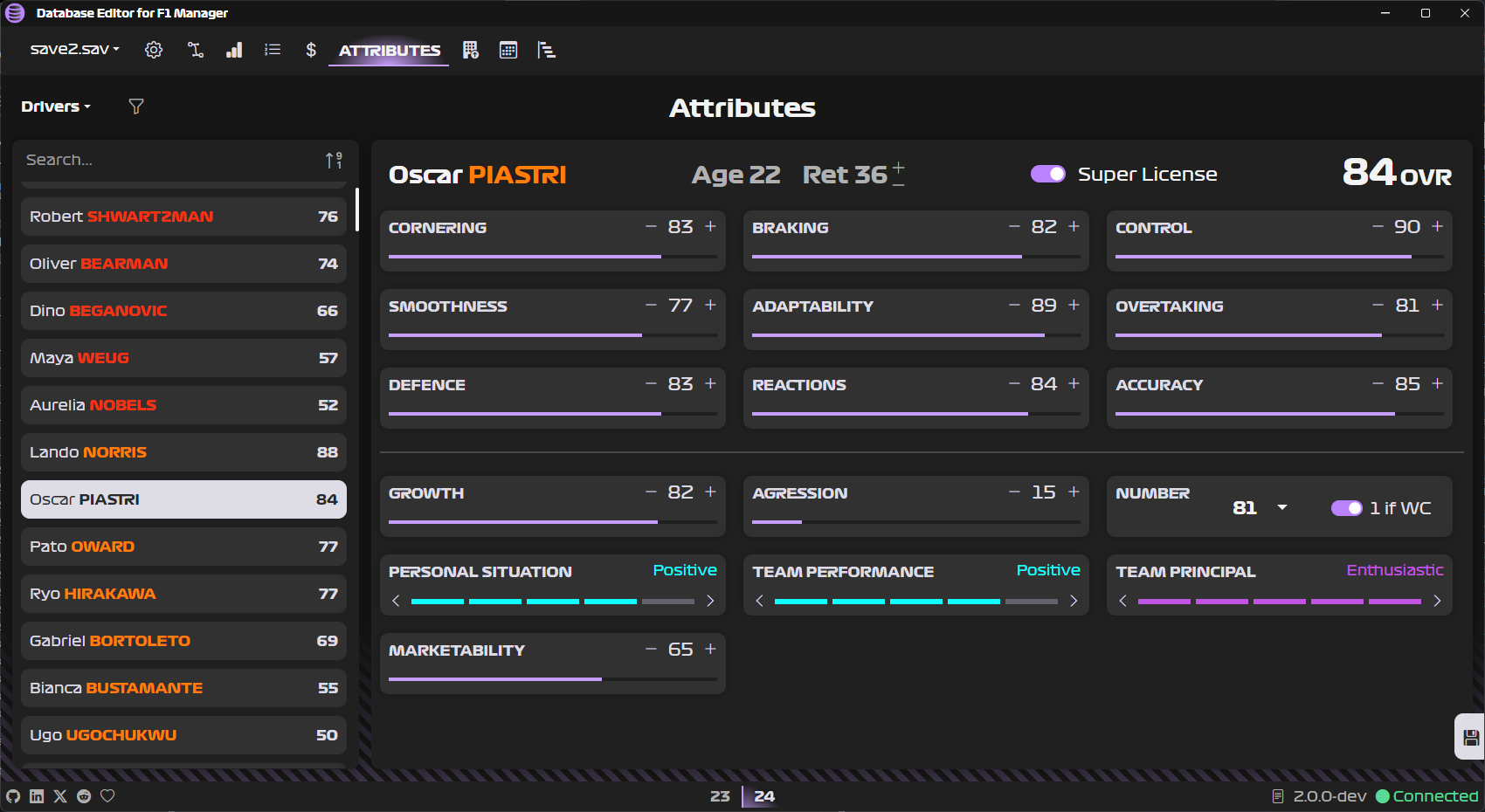Select Lando Norris in driver list

pyautogui.click(x=183, y=452)
